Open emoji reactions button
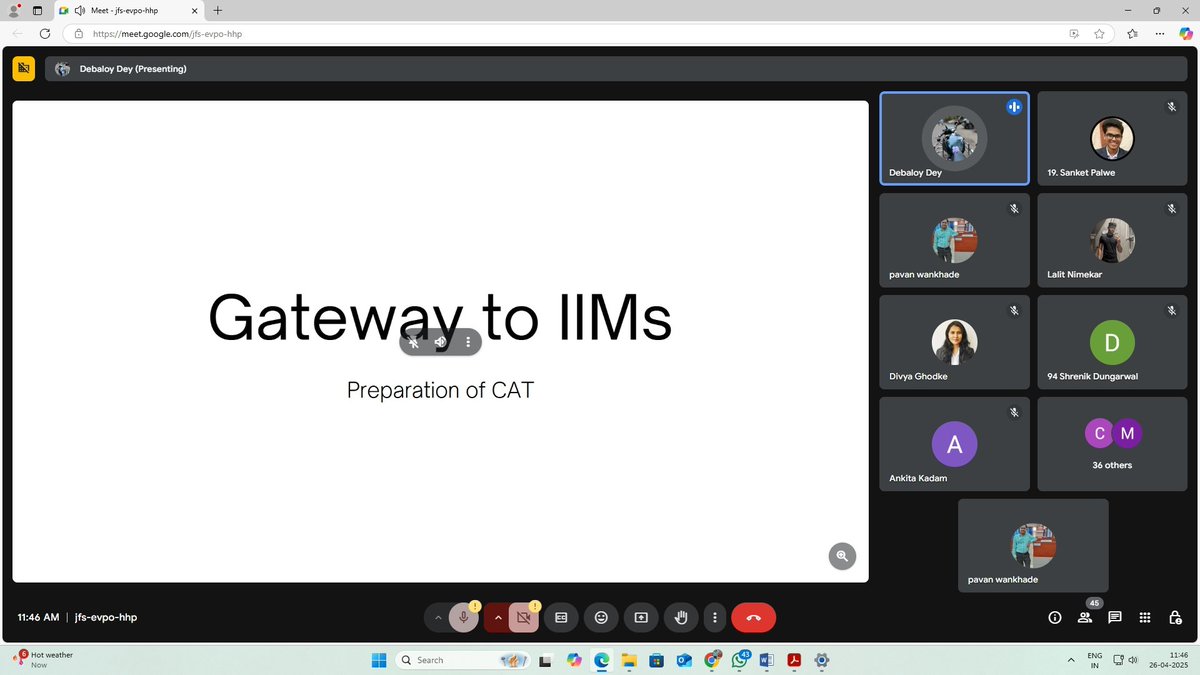1200x675 pixels. pyautogui.click(x=601, y=618)
